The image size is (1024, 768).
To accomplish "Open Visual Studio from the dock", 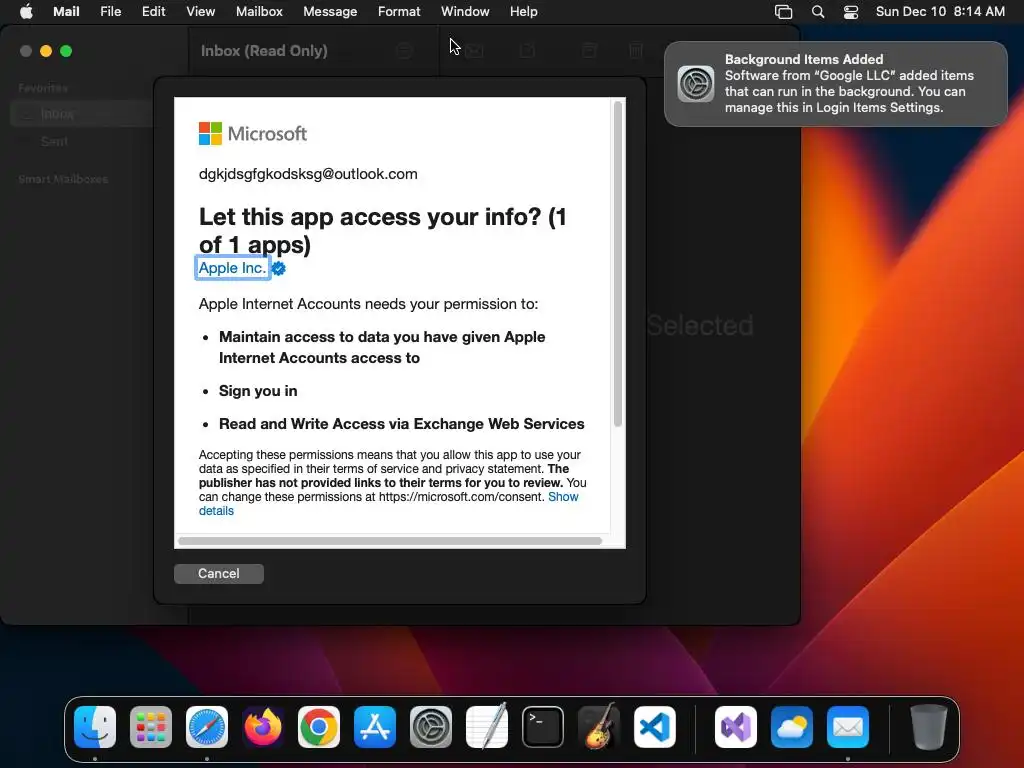I will (x=736, y=727).
